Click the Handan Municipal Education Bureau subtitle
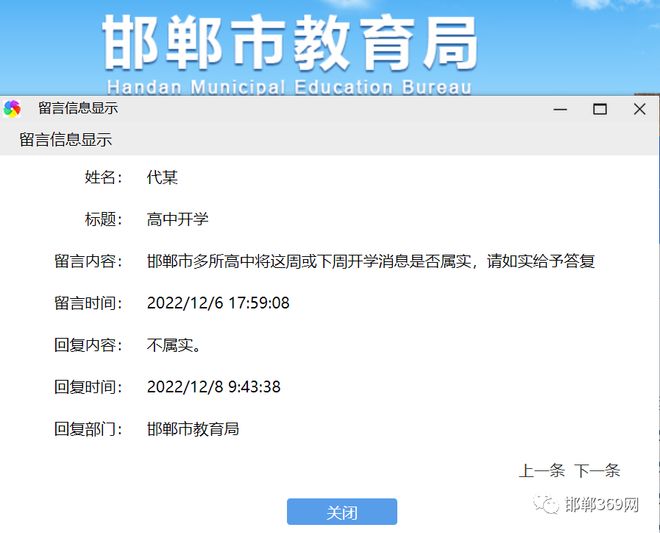This screenshot has width=660, height=533. click(289, 87)
